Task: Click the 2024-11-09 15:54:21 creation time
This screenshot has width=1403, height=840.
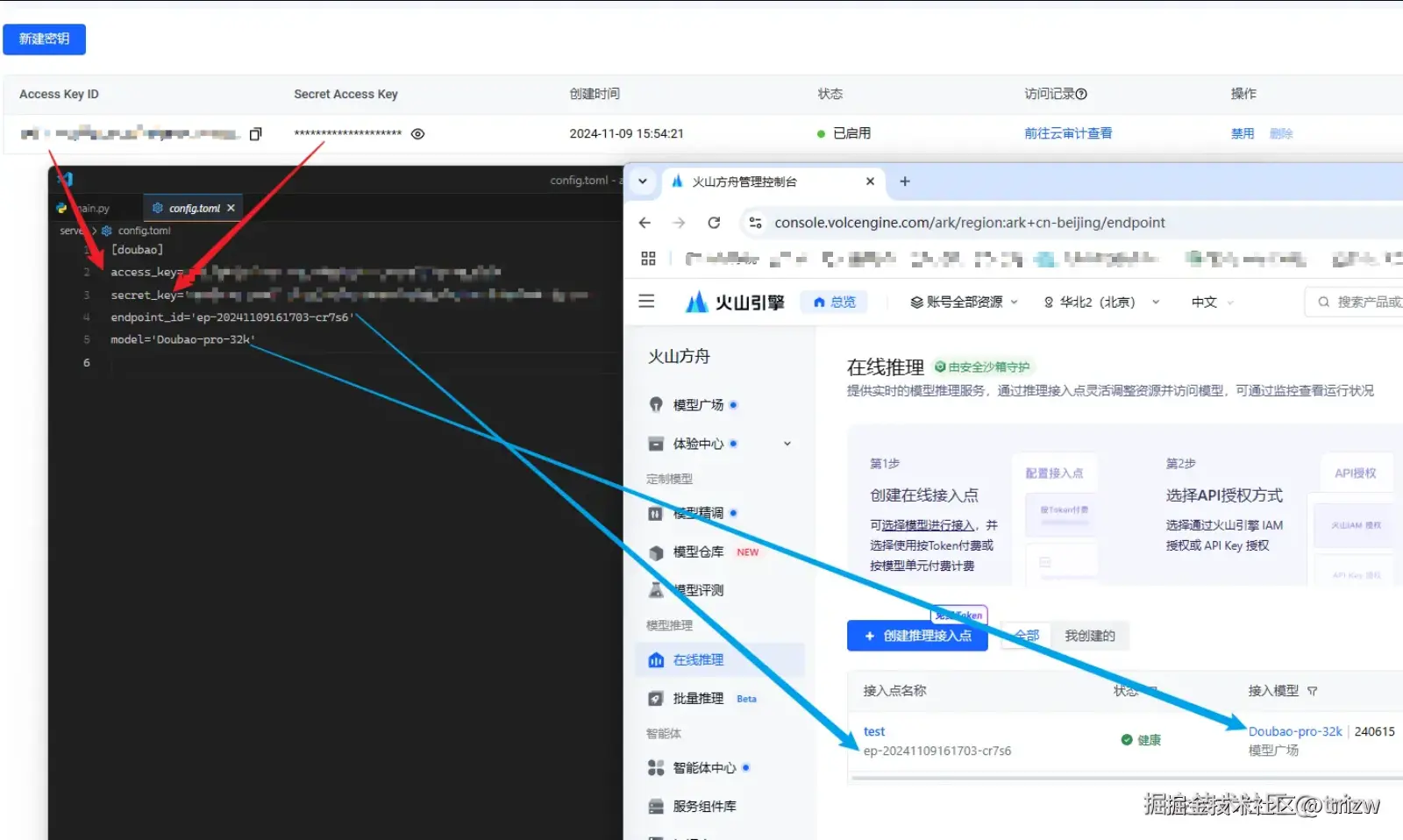Action: point(626,133)
